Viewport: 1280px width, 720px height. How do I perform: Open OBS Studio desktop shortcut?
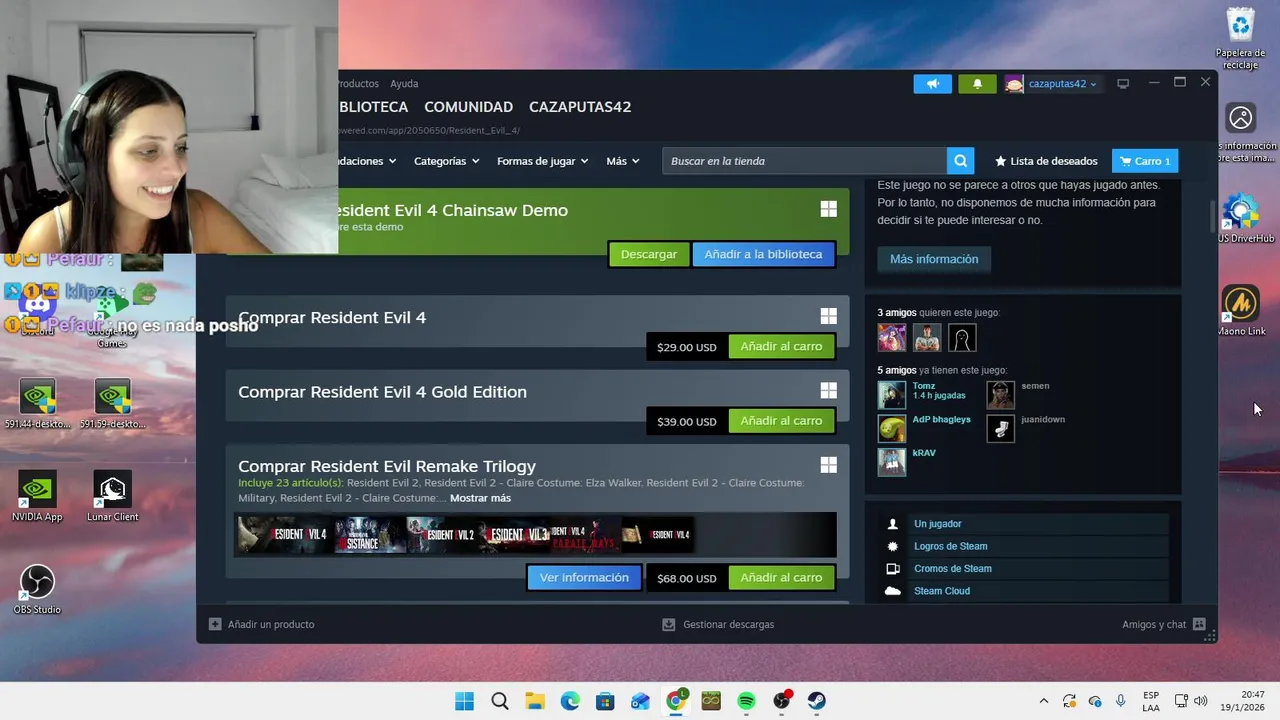(x=37, y=590)
